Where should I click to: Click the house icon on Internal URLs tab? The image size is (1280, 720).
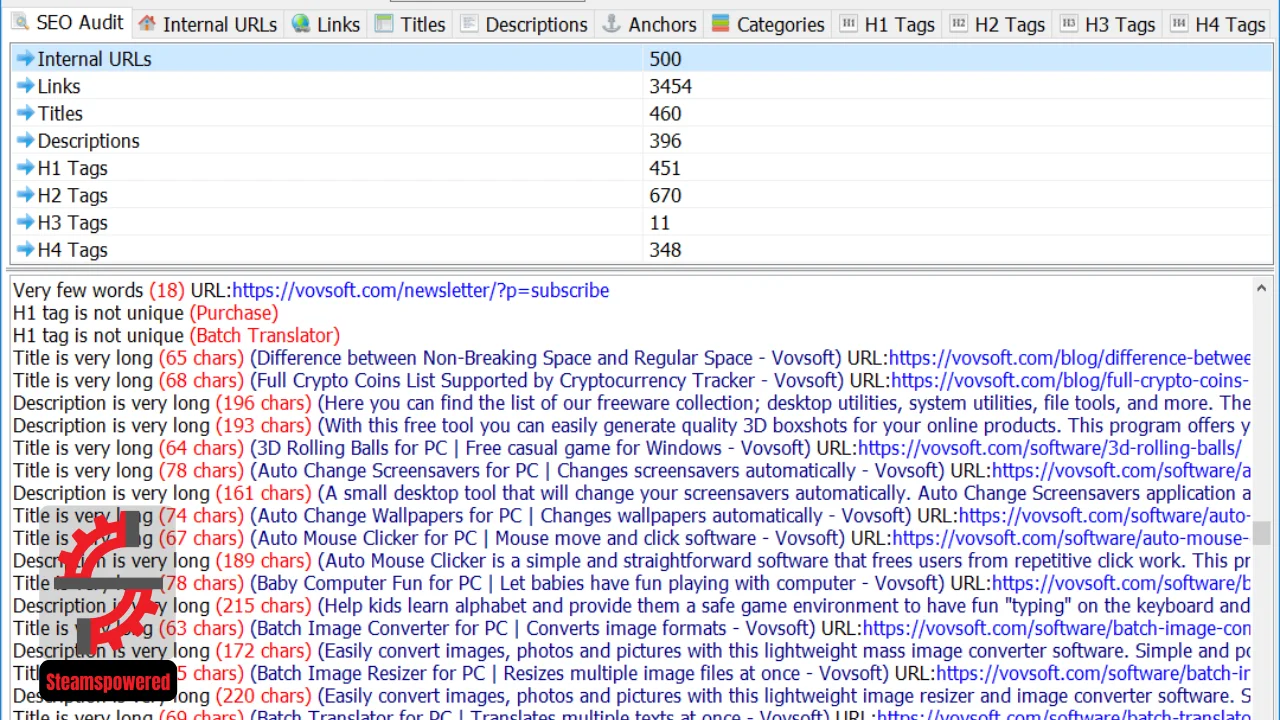[x=147, y=23]
